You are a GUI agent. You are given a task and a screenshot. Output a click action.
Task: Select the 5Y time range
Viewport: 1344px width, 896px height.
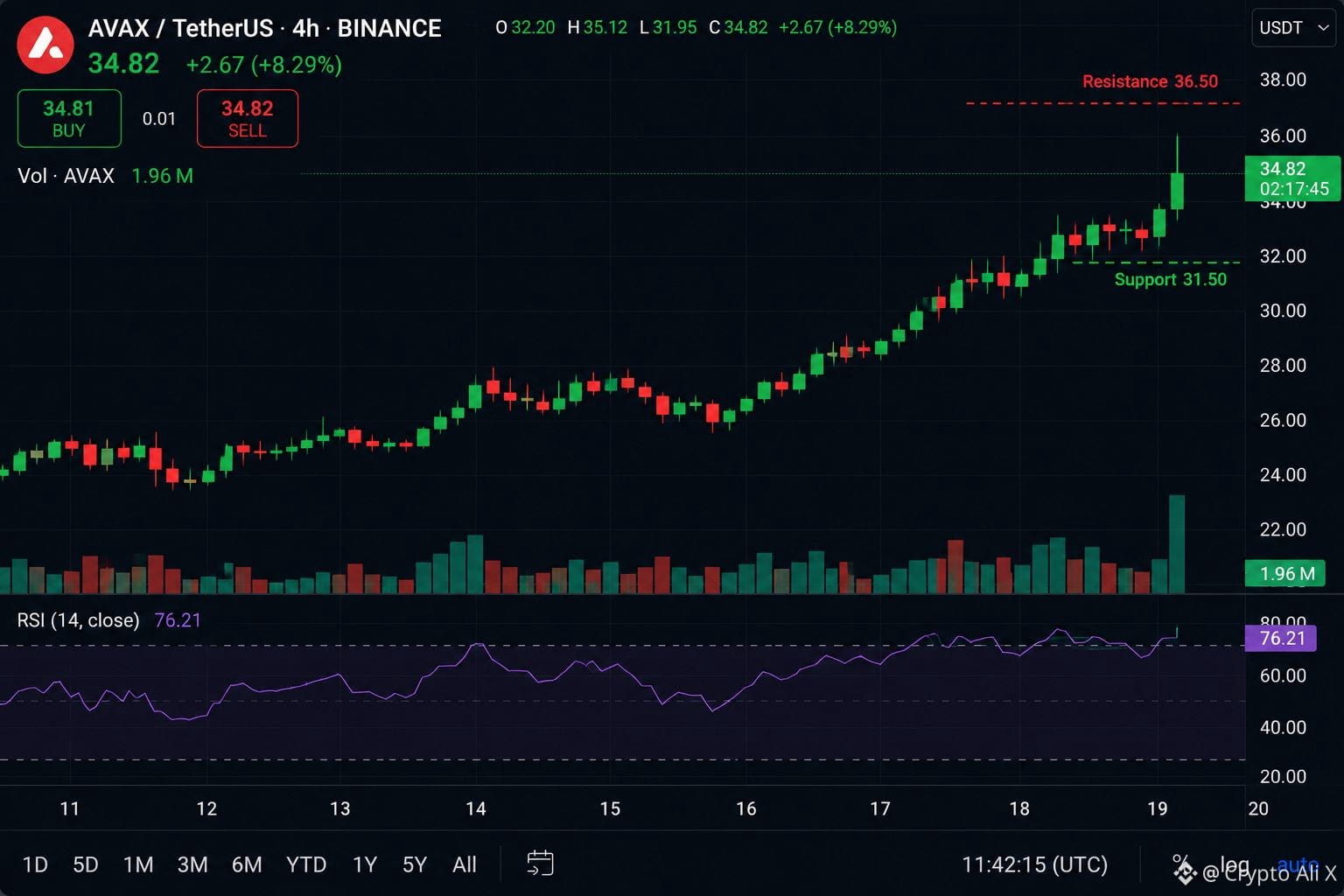click(x=415, y=864)
